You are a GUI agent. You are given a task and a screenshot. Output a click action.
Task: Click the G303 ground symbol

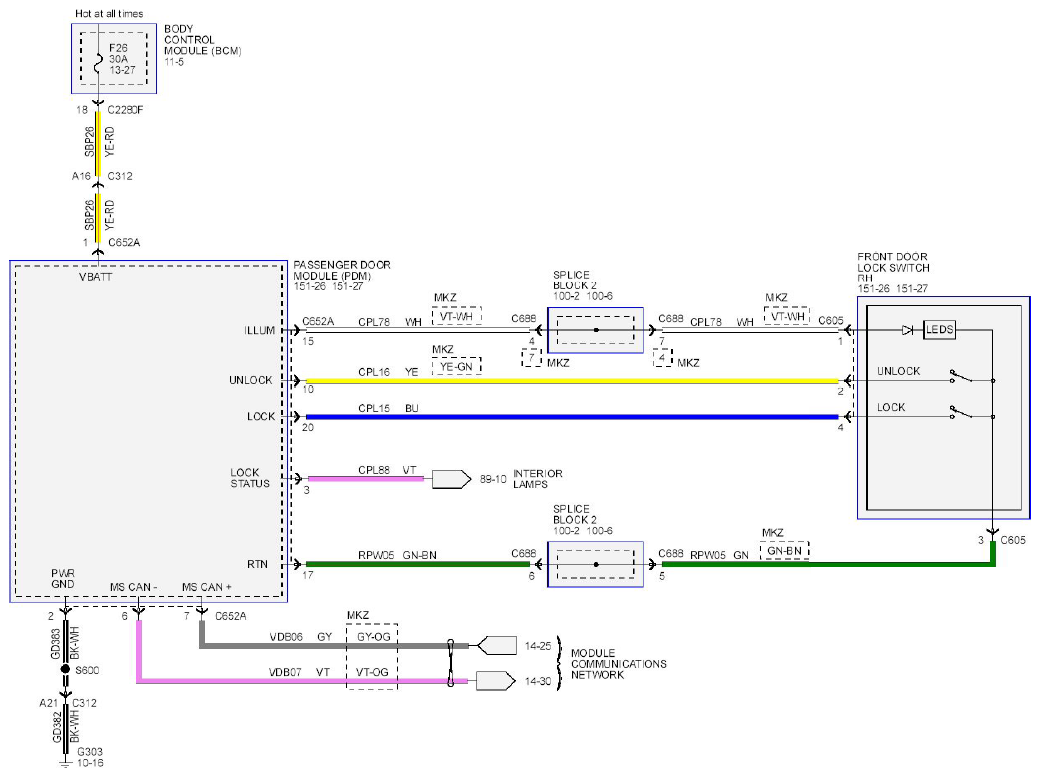click(x=65, y=763)
